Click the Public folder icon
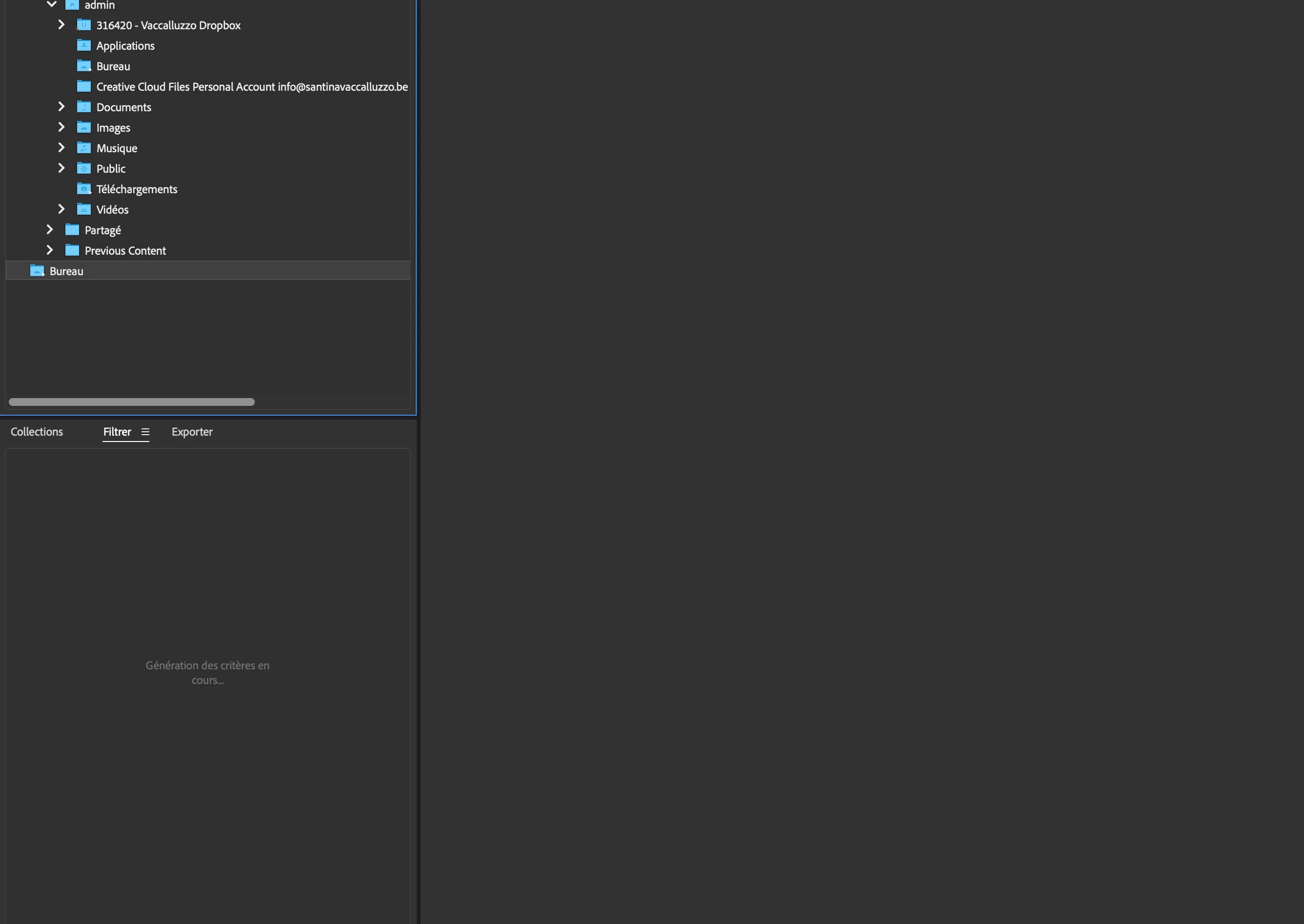Image resolution: width=1304 pixels, height=924 pixels. coord(83,168)
